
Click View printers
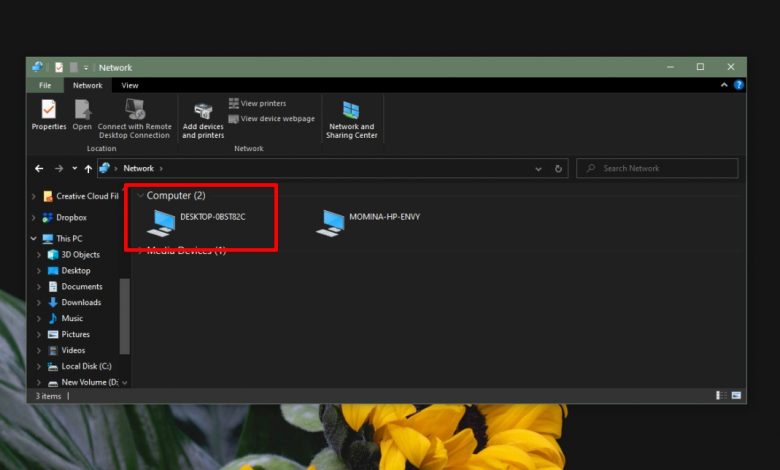click(258, 103)
